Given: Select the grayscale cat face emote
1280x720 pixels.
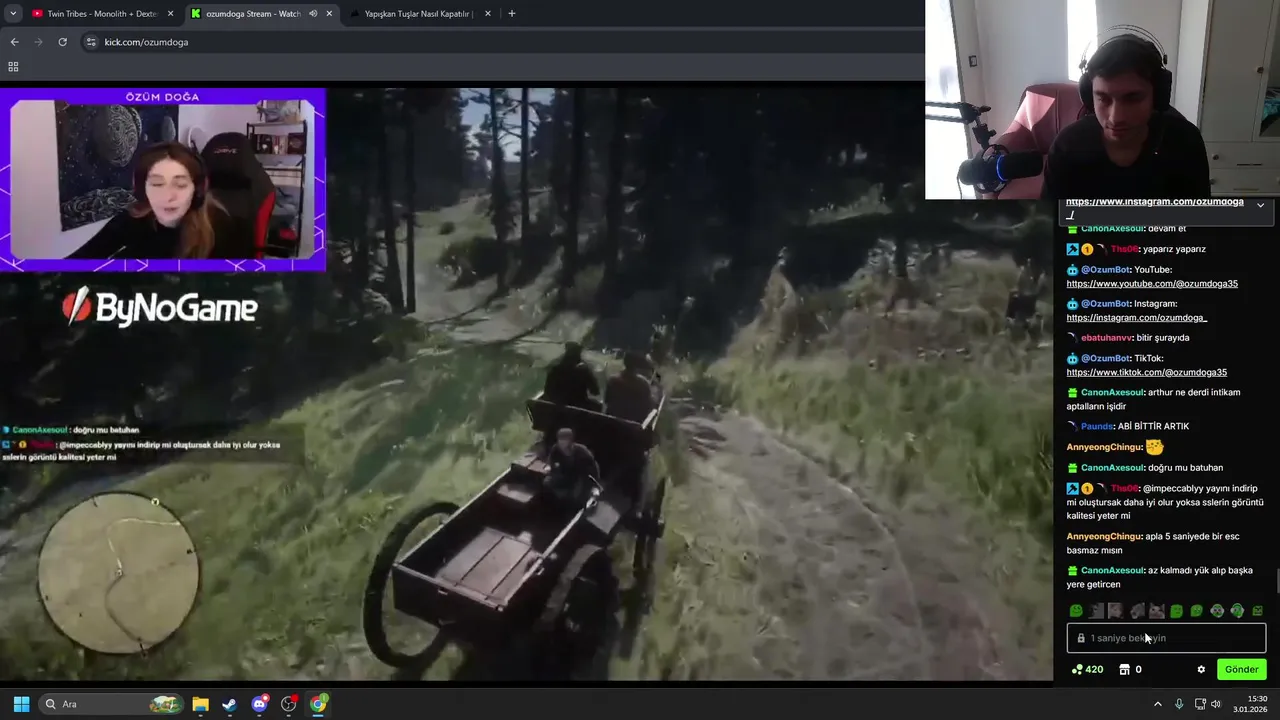Looking at the screenshot, I should [1156, 611].
